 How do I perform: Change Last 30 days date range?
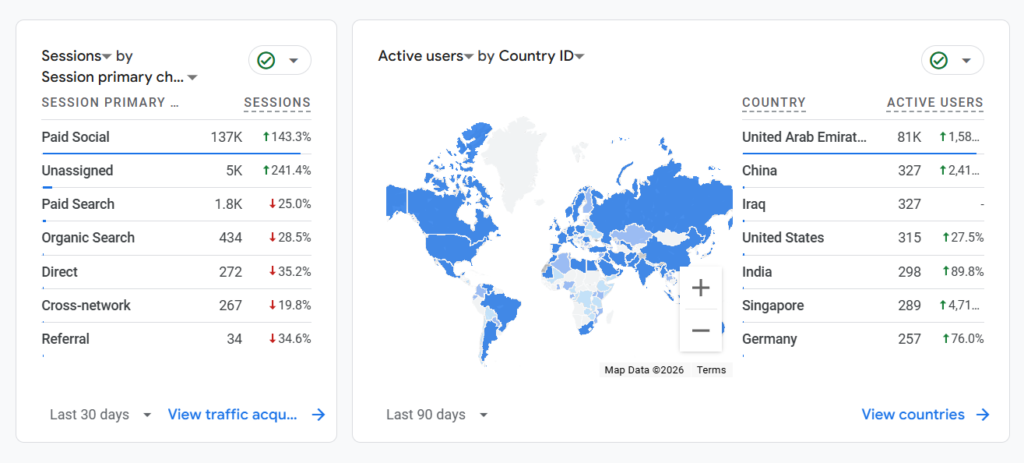pos(100,414)
